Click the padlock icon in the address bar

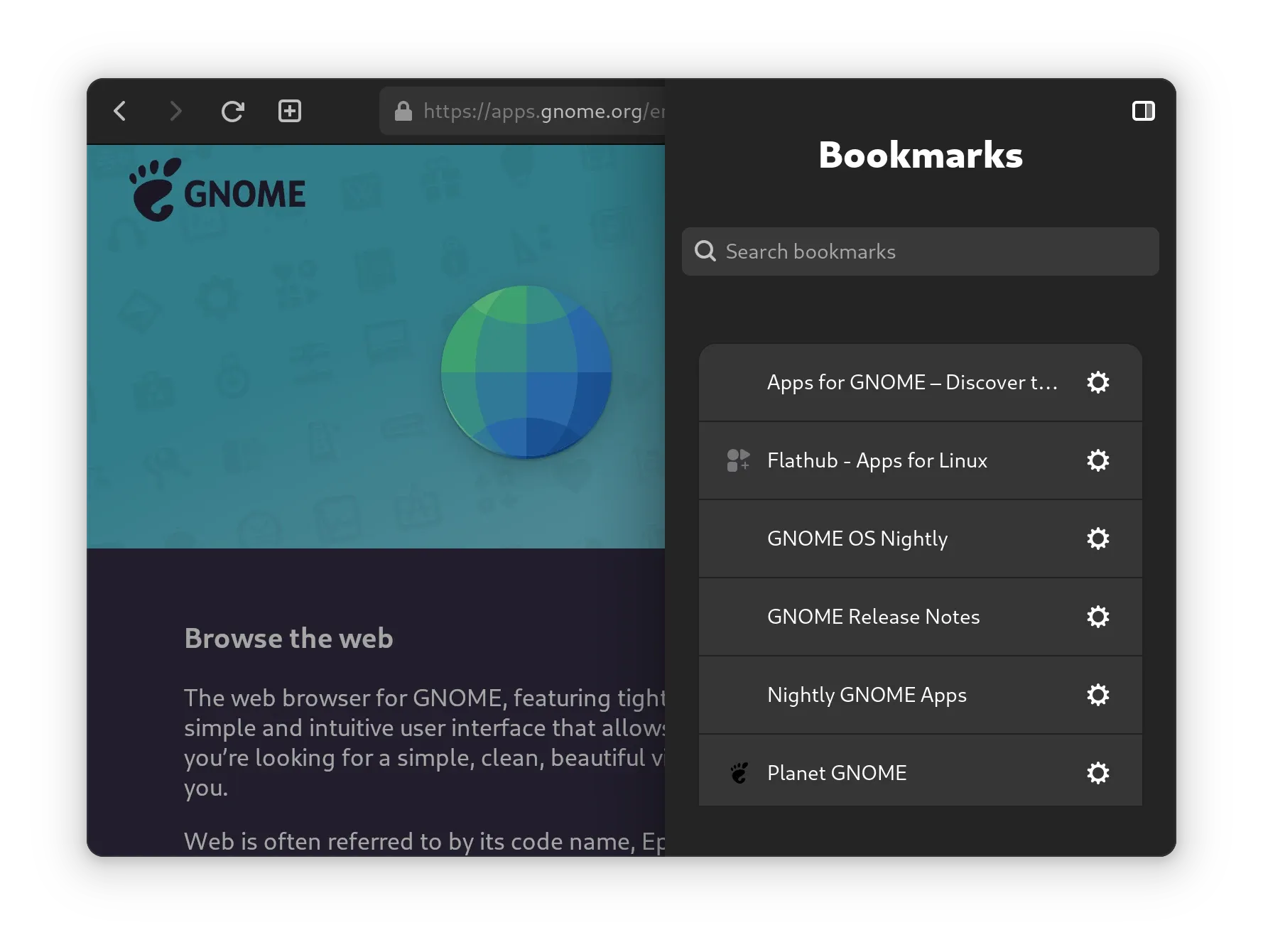(403, 111)
